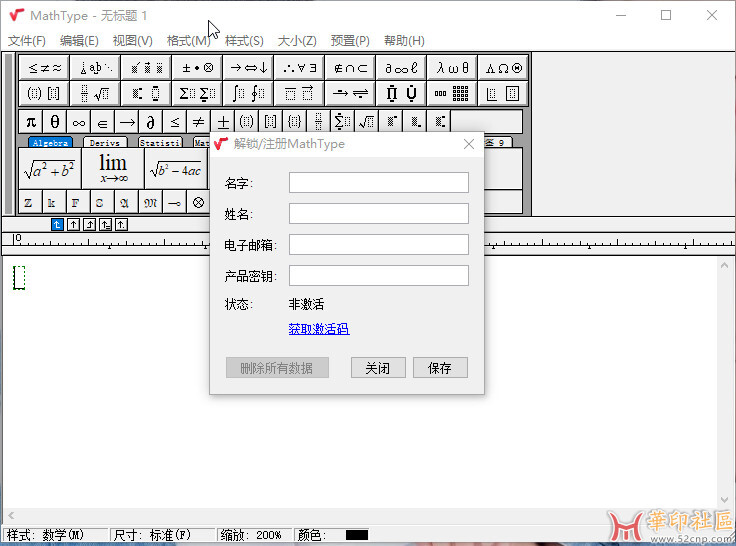Open subscript and superscript templates palette
This screenshot has width=736, height=546.
tap(147, 93)
